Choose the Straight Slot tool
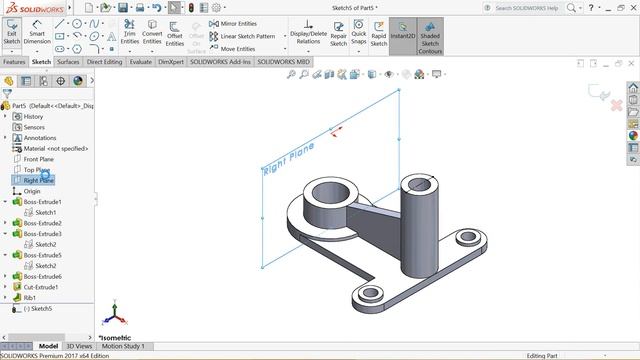This screenshot has width=640, height=360. (x=60, y=49)
